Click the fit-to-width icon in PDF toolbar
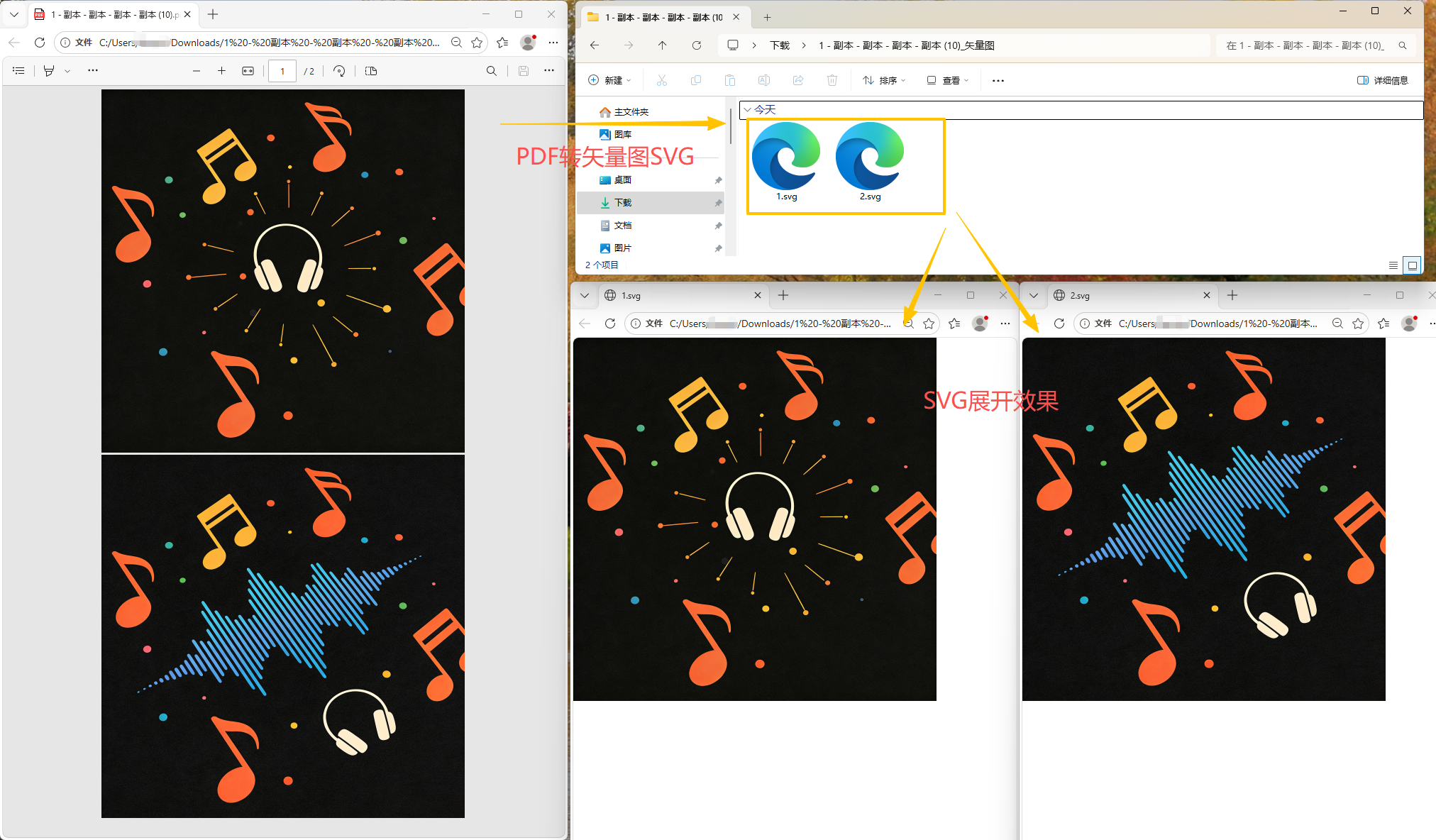Viewport: 1436px width, 840px height. click(x=248, y=71)
